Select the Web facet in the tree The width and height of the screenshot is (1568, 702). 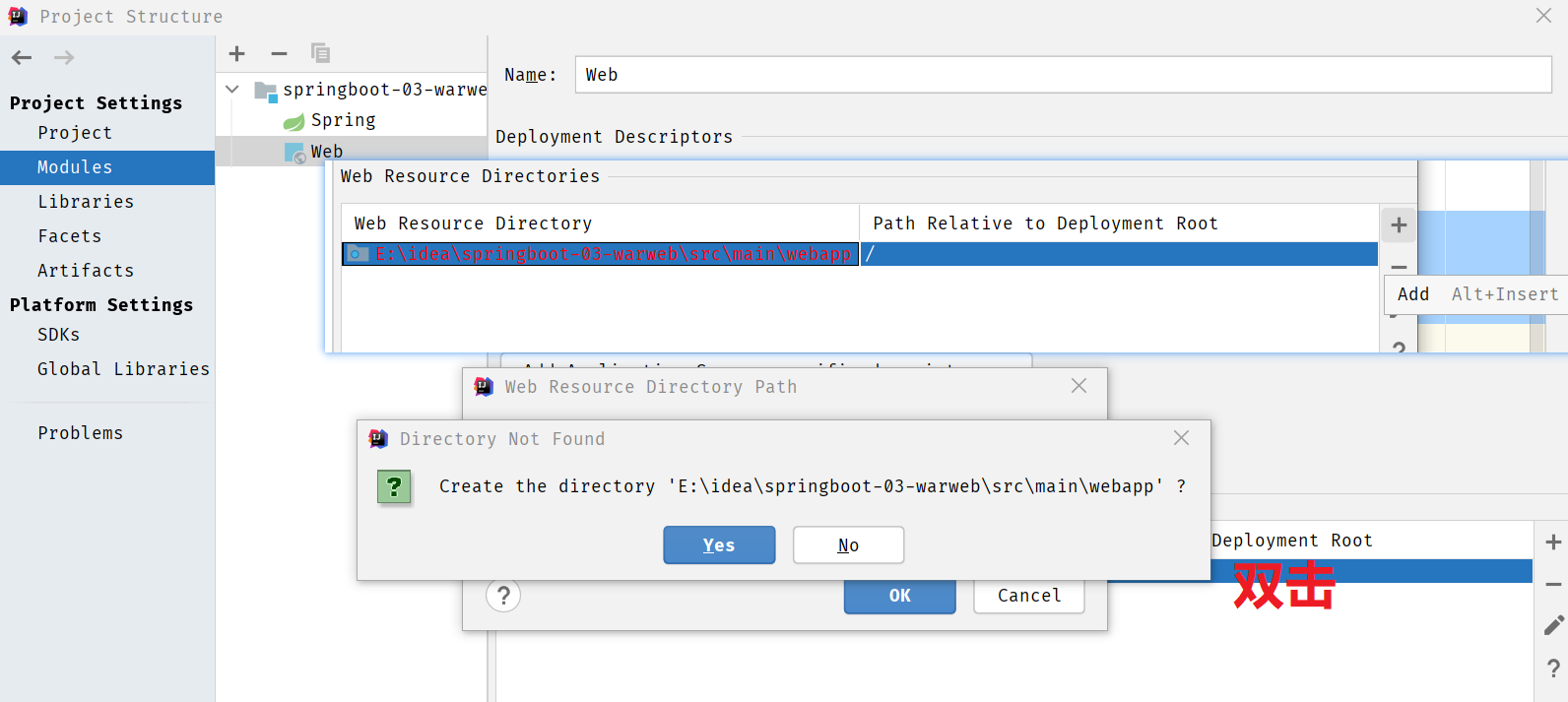pyautogui.click(x=326, y=152)
